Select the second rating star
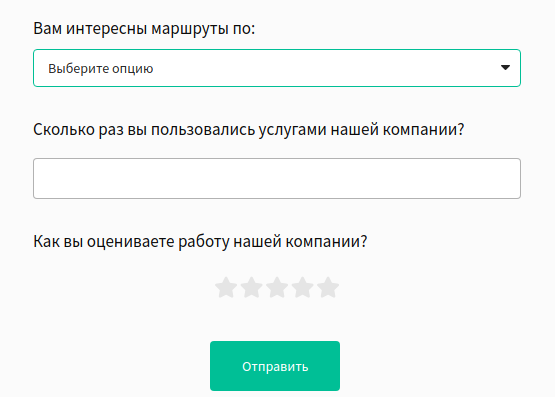The height and width of the screenshot is (397, 555). 251,287
